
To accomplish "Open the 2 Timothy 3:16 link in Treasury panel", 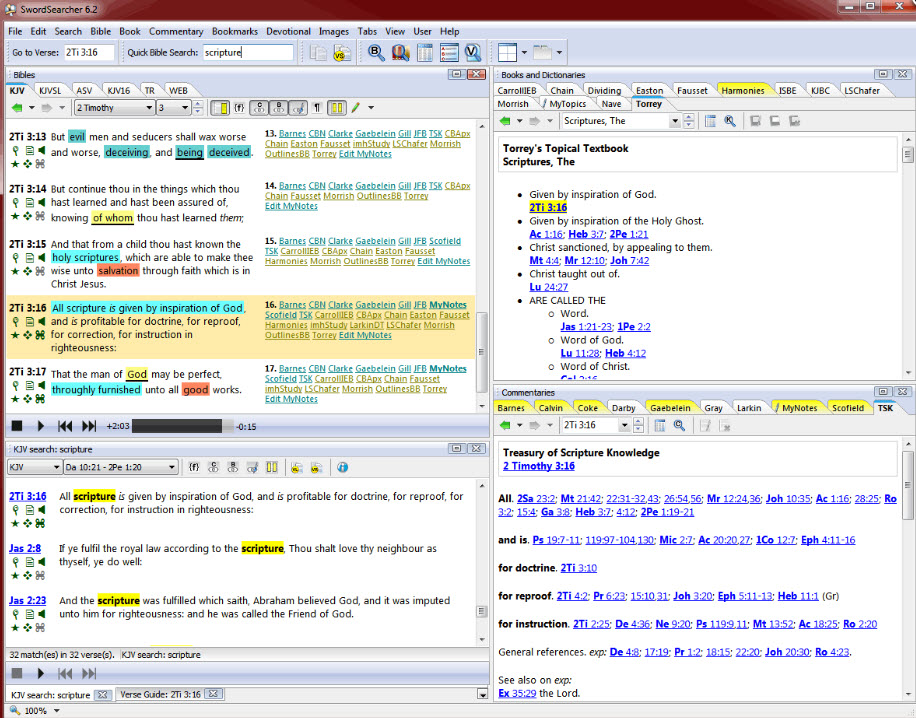I will click(539, 466).
